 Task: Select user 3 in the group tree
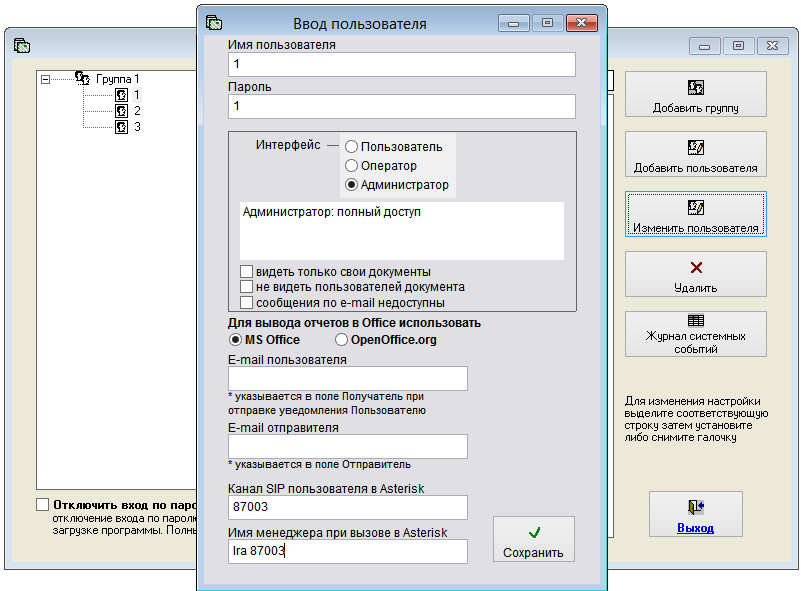(x=137, y=127)
